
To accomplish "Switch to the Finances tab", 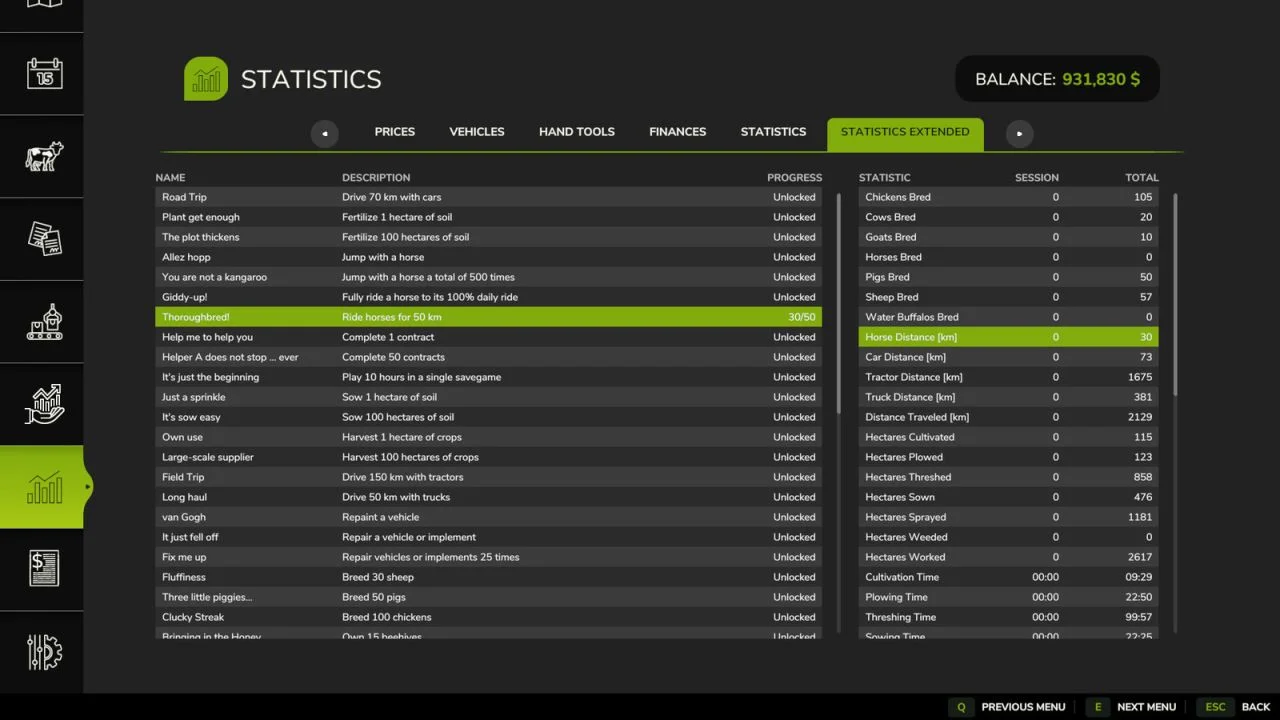I will [678, 132].
